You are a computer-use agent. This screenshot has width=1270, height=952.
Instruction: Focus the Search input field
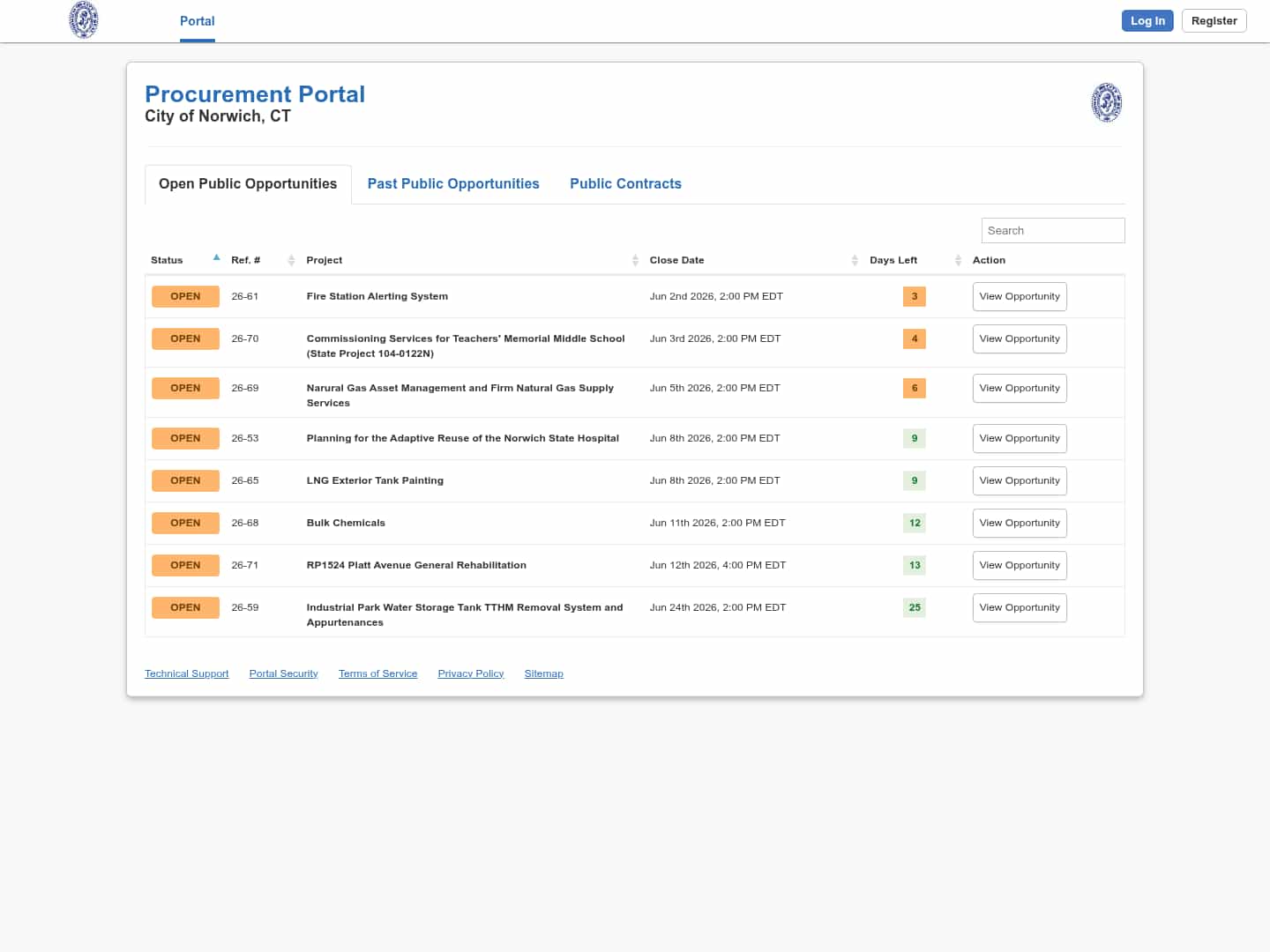(x=1053, y=230)
